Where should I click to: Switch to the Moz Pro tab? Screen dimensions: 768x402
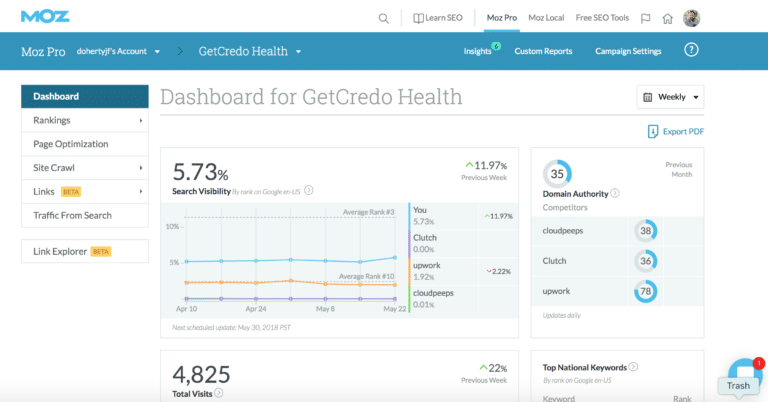(x=502, y=18)
